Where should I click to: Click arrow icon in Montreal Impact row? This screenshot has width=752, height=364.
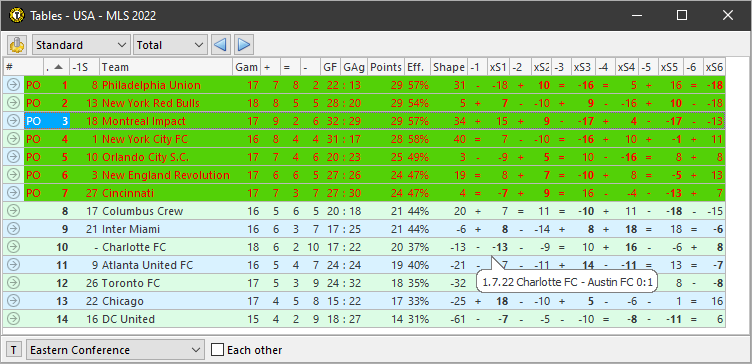13,121
